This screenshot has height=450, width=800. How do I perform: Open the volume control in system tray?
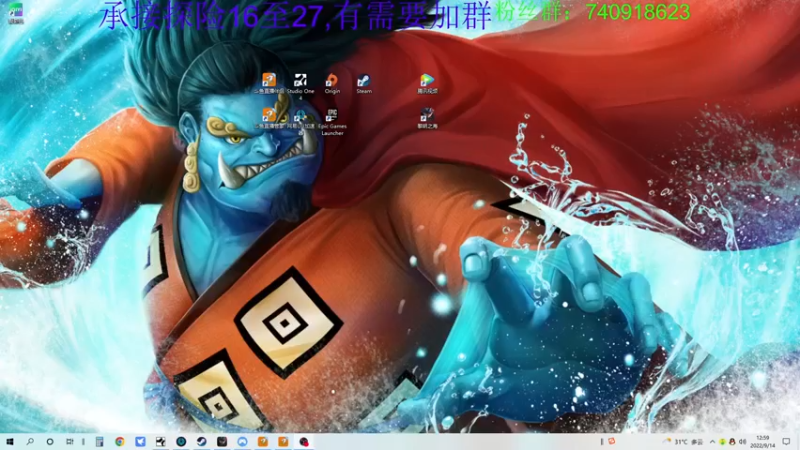(x=742, y=441)
